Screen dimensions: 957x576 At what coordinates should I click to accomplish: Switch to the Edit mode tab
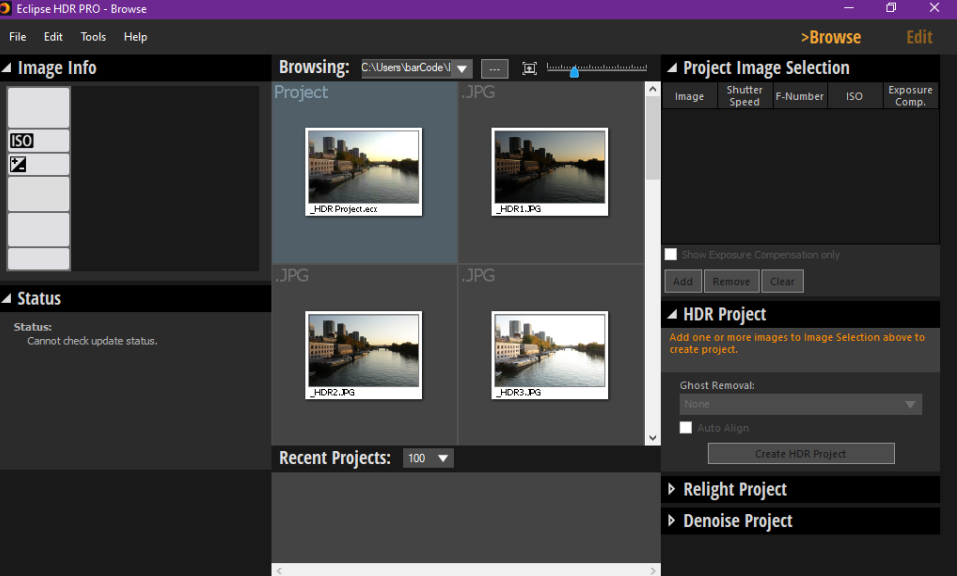tap(919, 37)
